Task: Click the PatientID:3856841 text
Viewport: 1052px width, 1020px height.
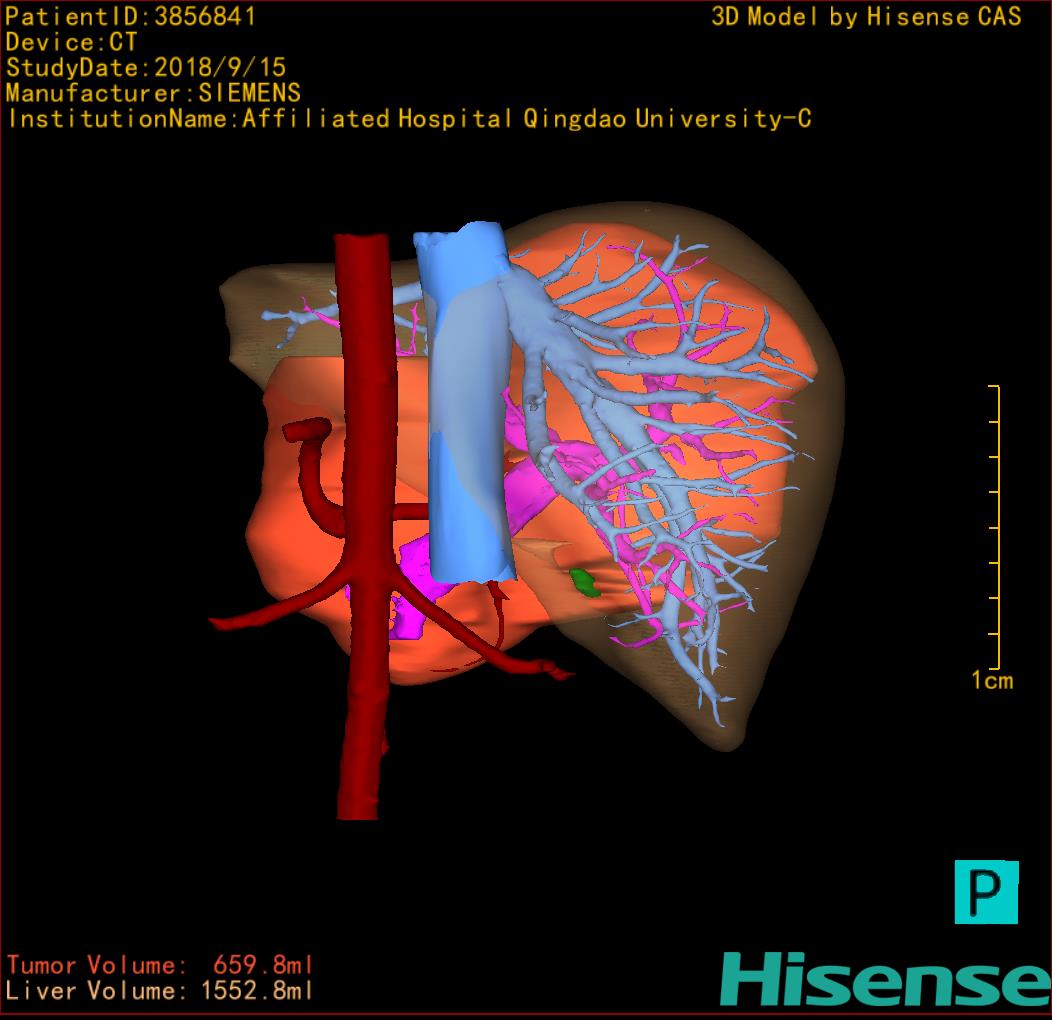Action: [131, 16]
